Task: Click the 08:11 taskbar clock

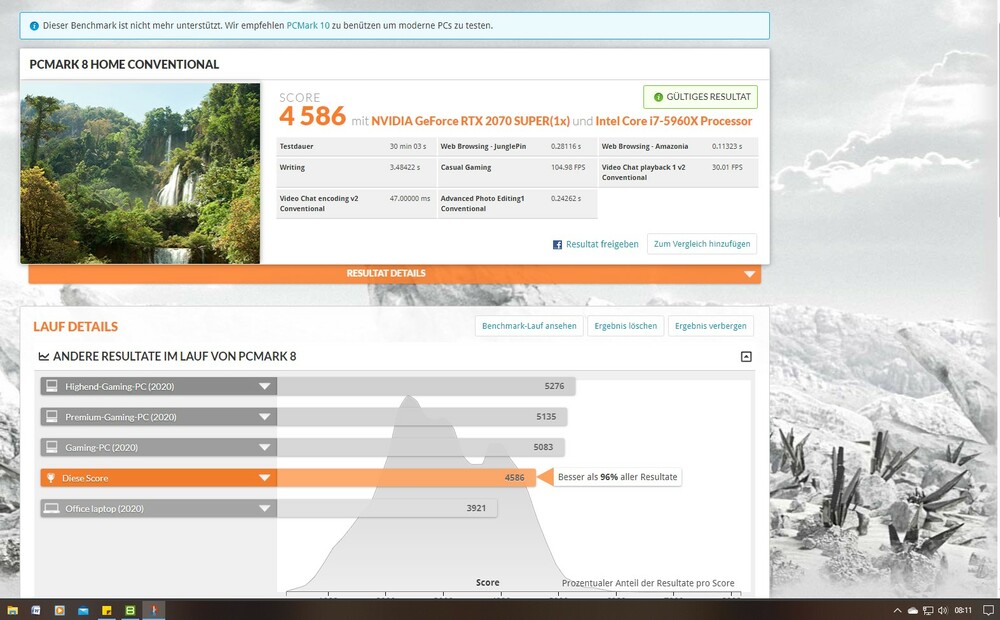Action: pyautogui.click(x=963, y=610)
